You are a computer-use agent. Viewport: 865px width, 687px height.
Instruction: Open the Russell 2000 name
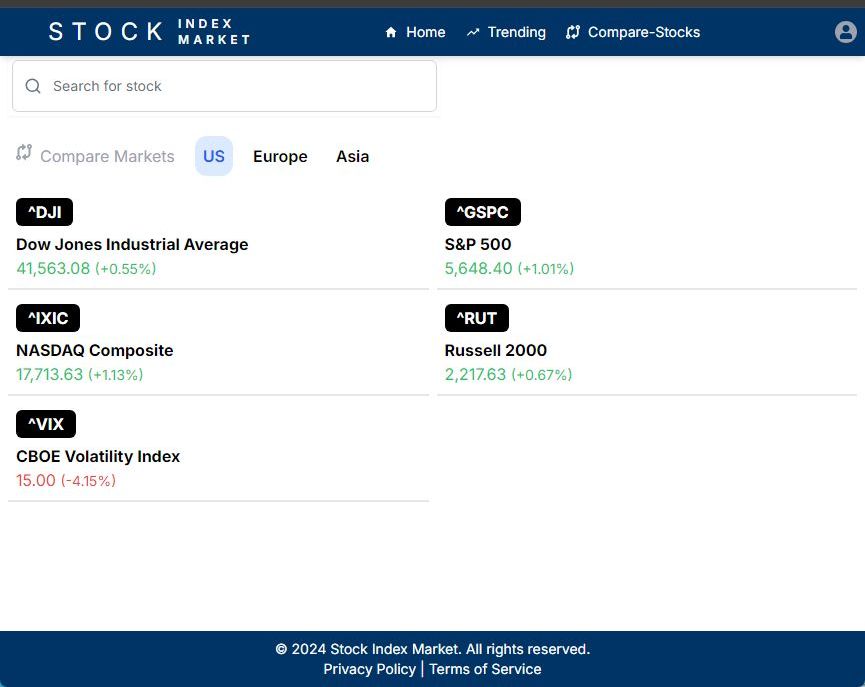pos(496,350)
